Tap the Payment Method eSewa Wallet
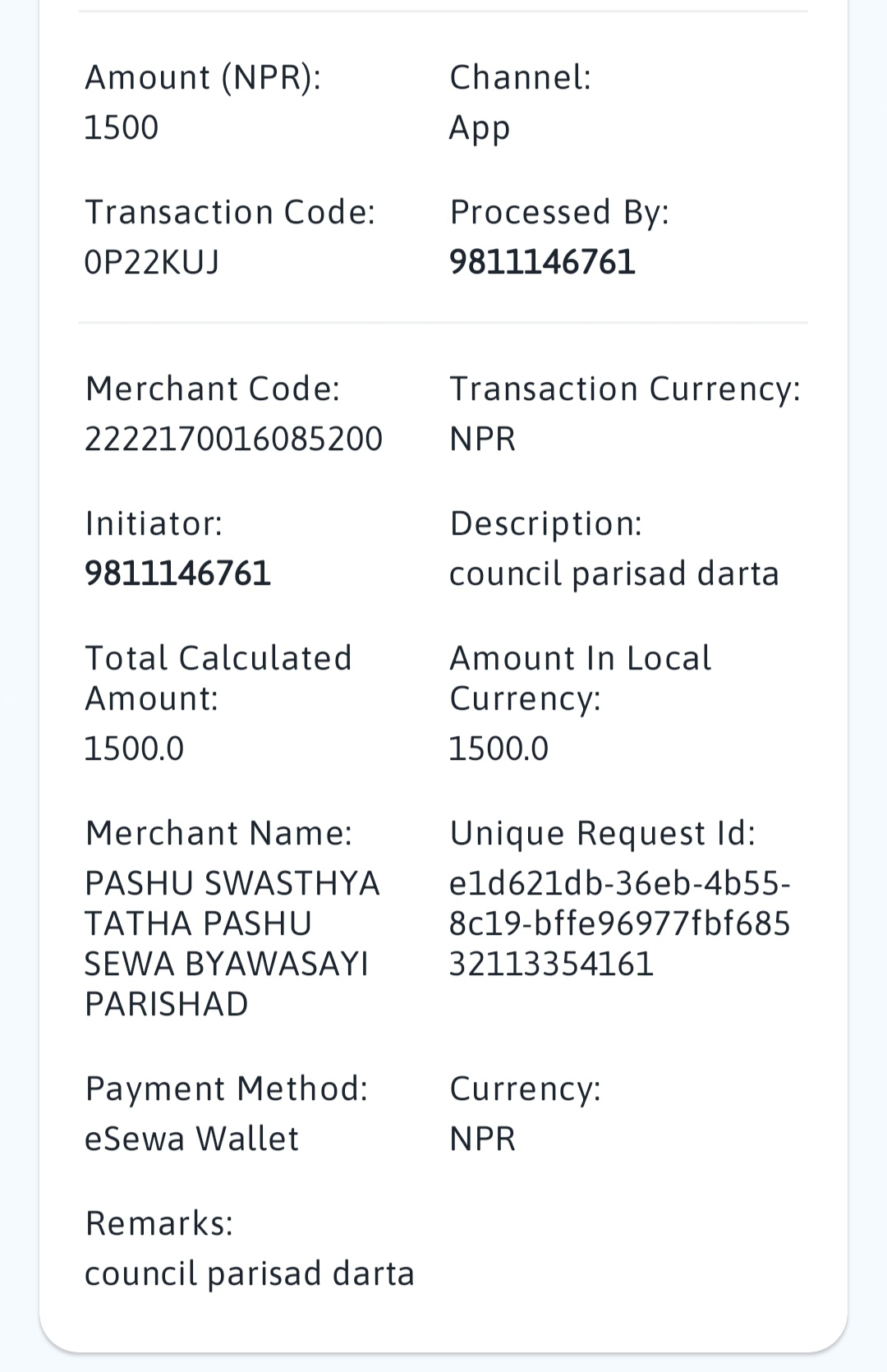Image resolution: width=887 pixels, height=1372 pixels. click(191, 1139)
